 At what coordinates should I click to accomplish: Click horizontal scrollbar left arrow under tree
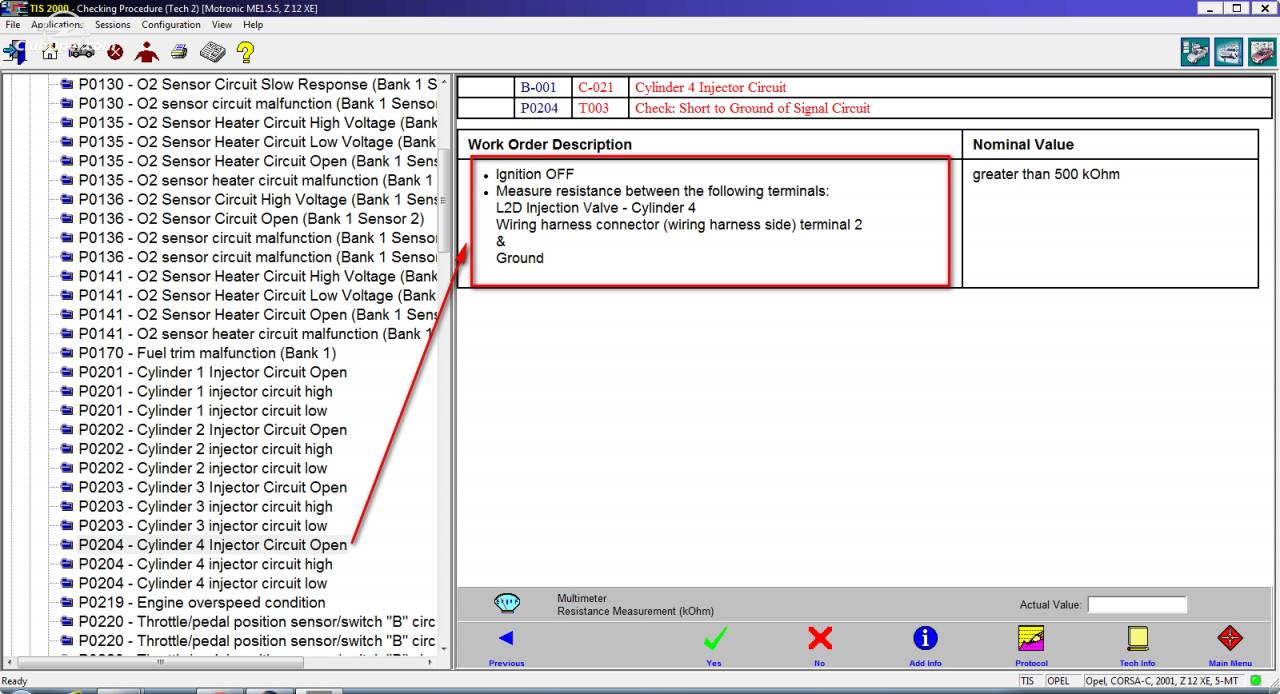coord(9,662)
